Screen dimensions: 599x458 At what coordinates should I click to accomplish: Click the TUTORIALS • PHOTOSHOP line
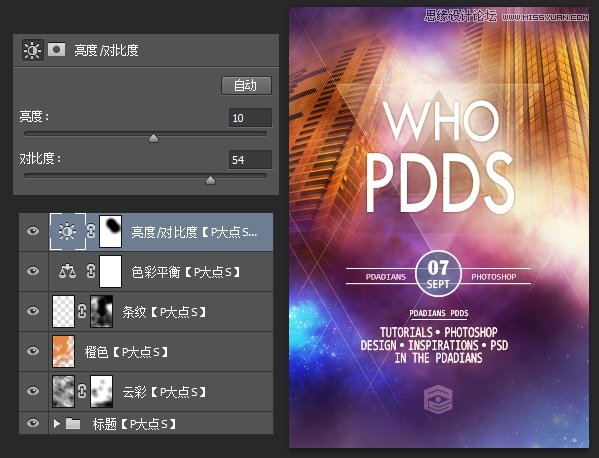439,332
